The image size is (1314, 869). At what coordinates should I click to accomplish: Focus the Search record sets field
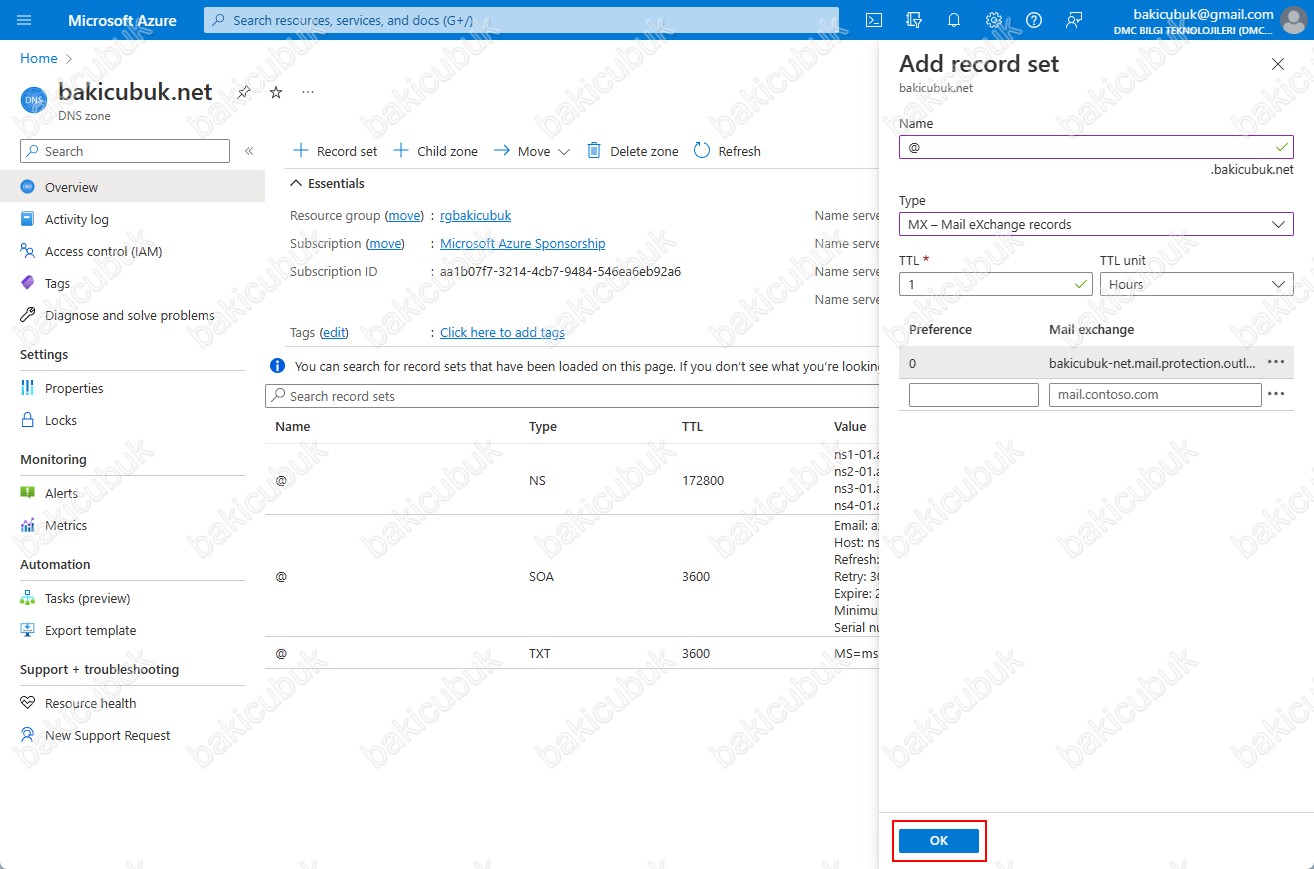(572, 396)
